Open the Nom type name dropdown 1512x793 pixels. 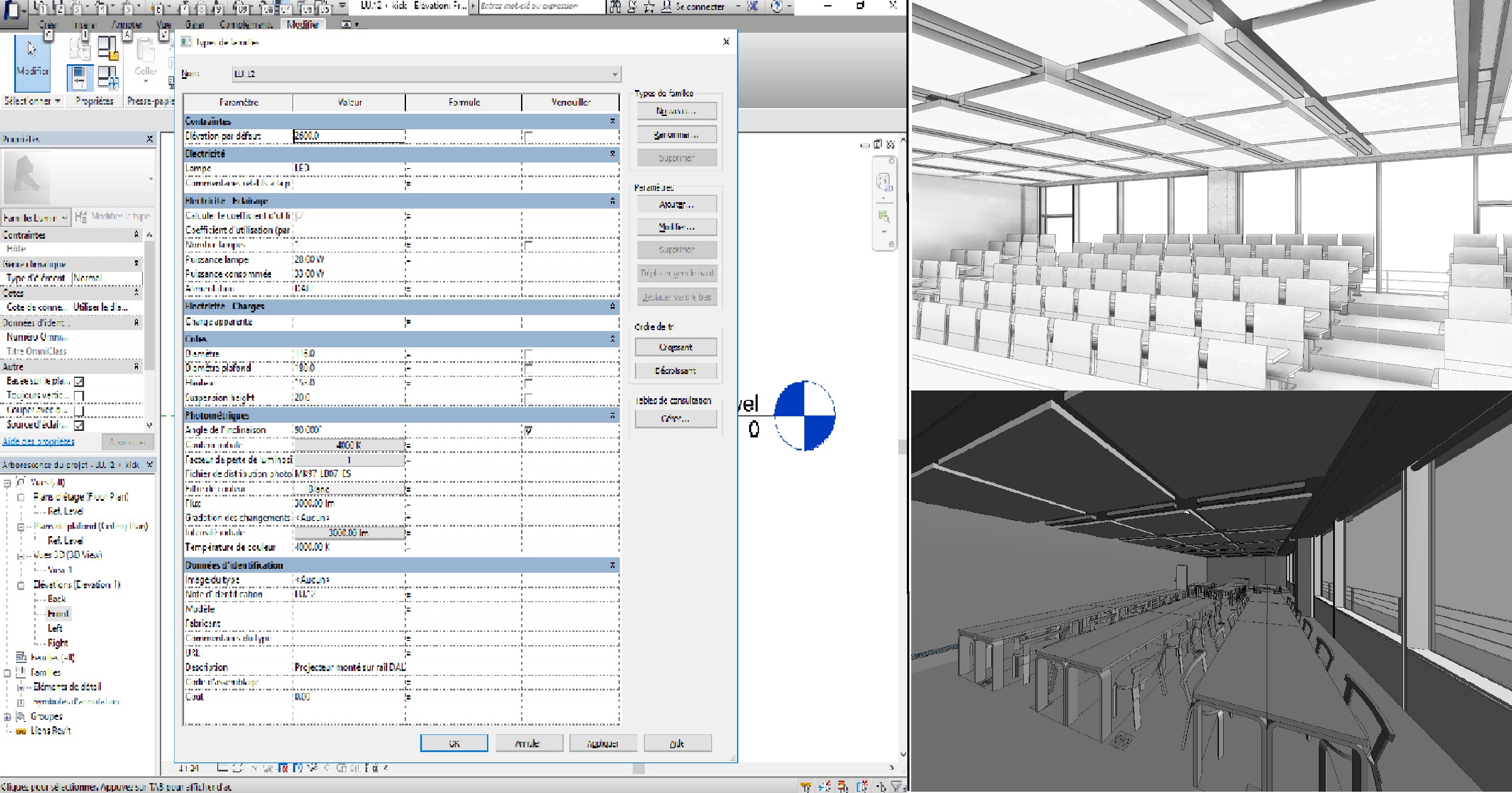[x=615, y=74]
